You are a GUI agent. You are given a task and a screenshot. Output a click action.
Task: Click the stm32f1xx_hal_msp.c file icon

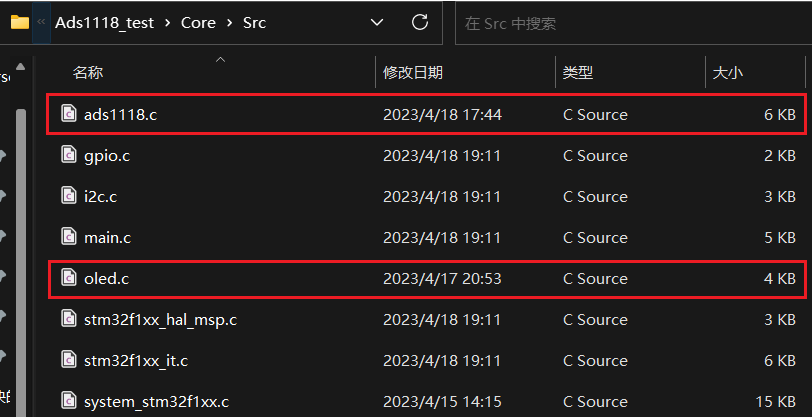click(x=69, y=319)
